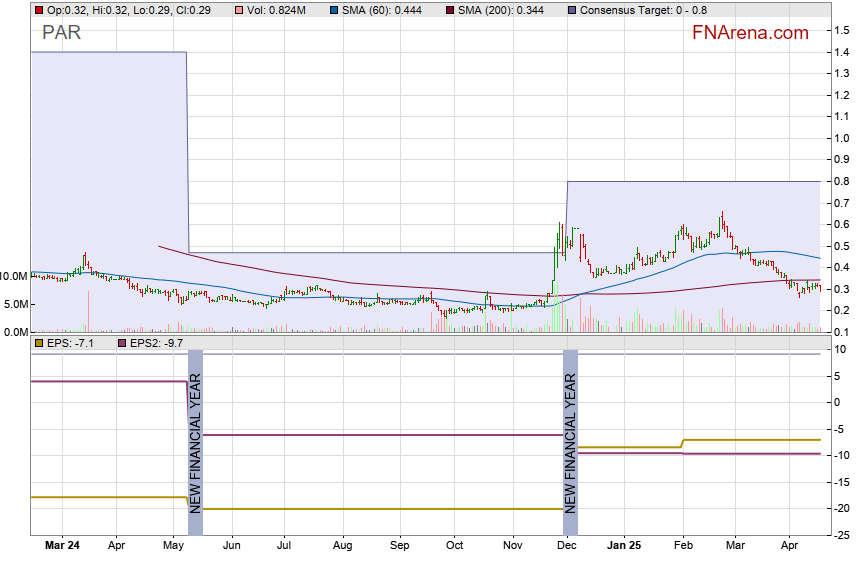The height and width of the screenshot is (566, 859).
Task: Click the Jan 25 date axis label
Action: click(624, 547)
